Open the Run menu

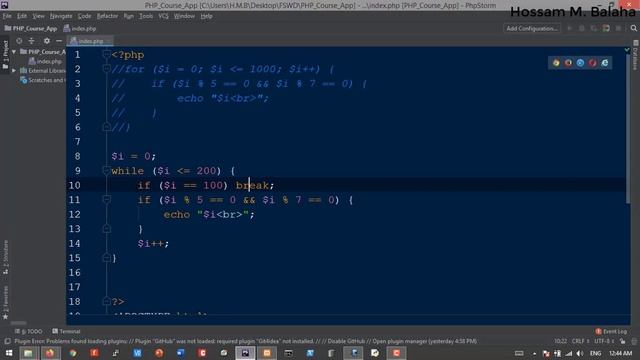tap(129, 16)
